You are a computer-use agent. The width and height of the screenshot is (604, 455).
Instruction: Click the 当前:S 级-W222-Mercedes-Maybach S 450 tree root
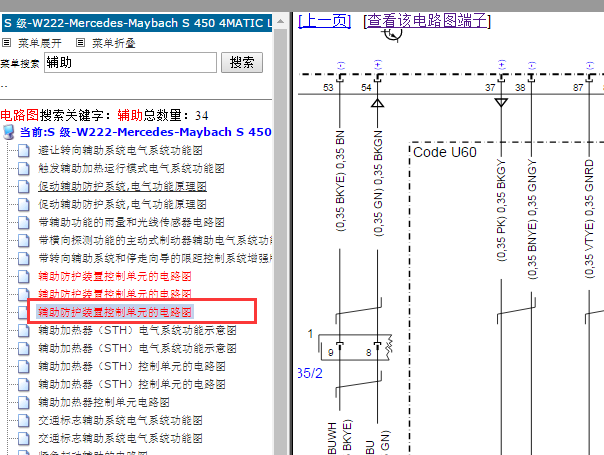146,132
